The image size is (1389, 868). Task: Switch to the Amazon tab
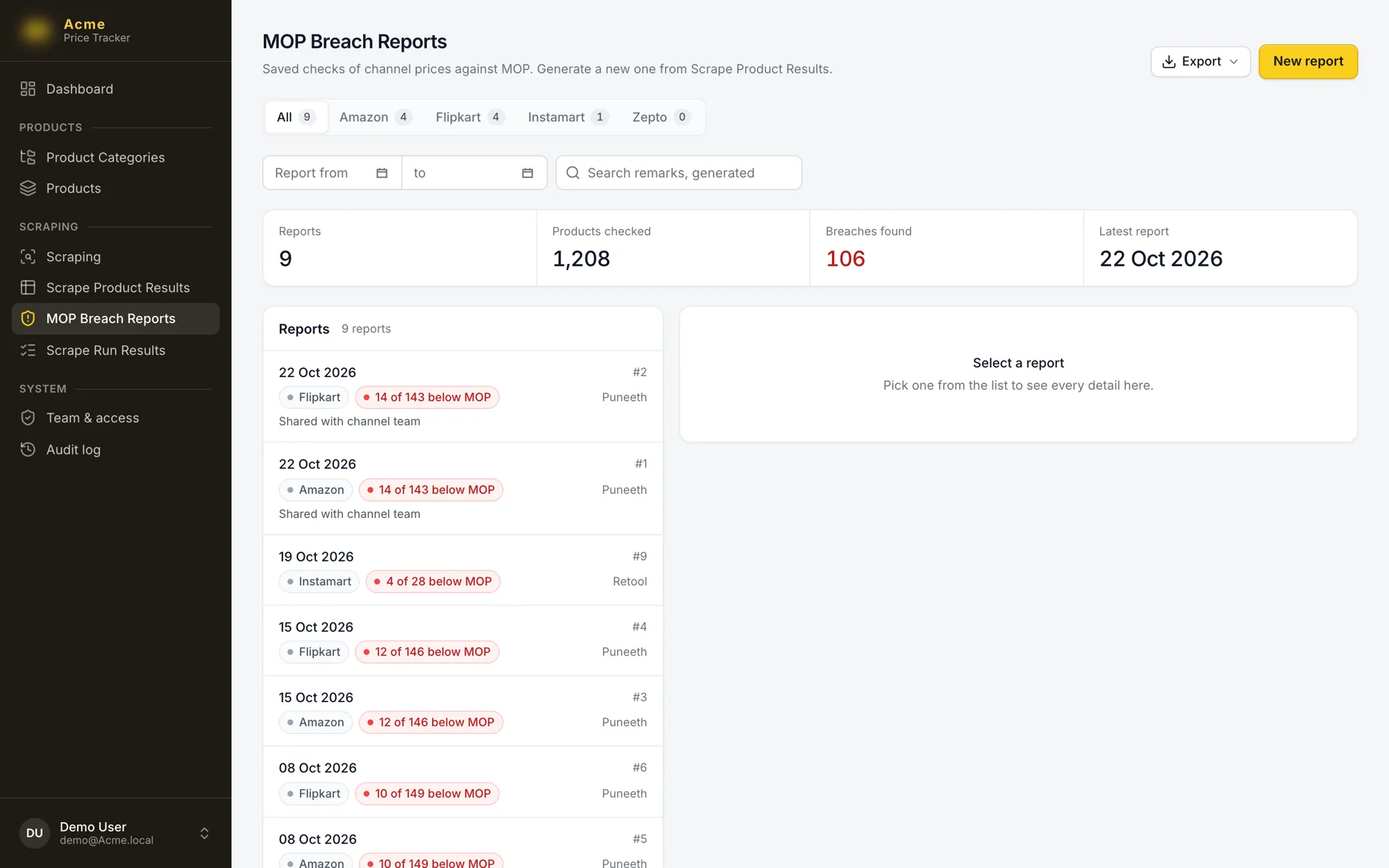(x=375, y=117)
